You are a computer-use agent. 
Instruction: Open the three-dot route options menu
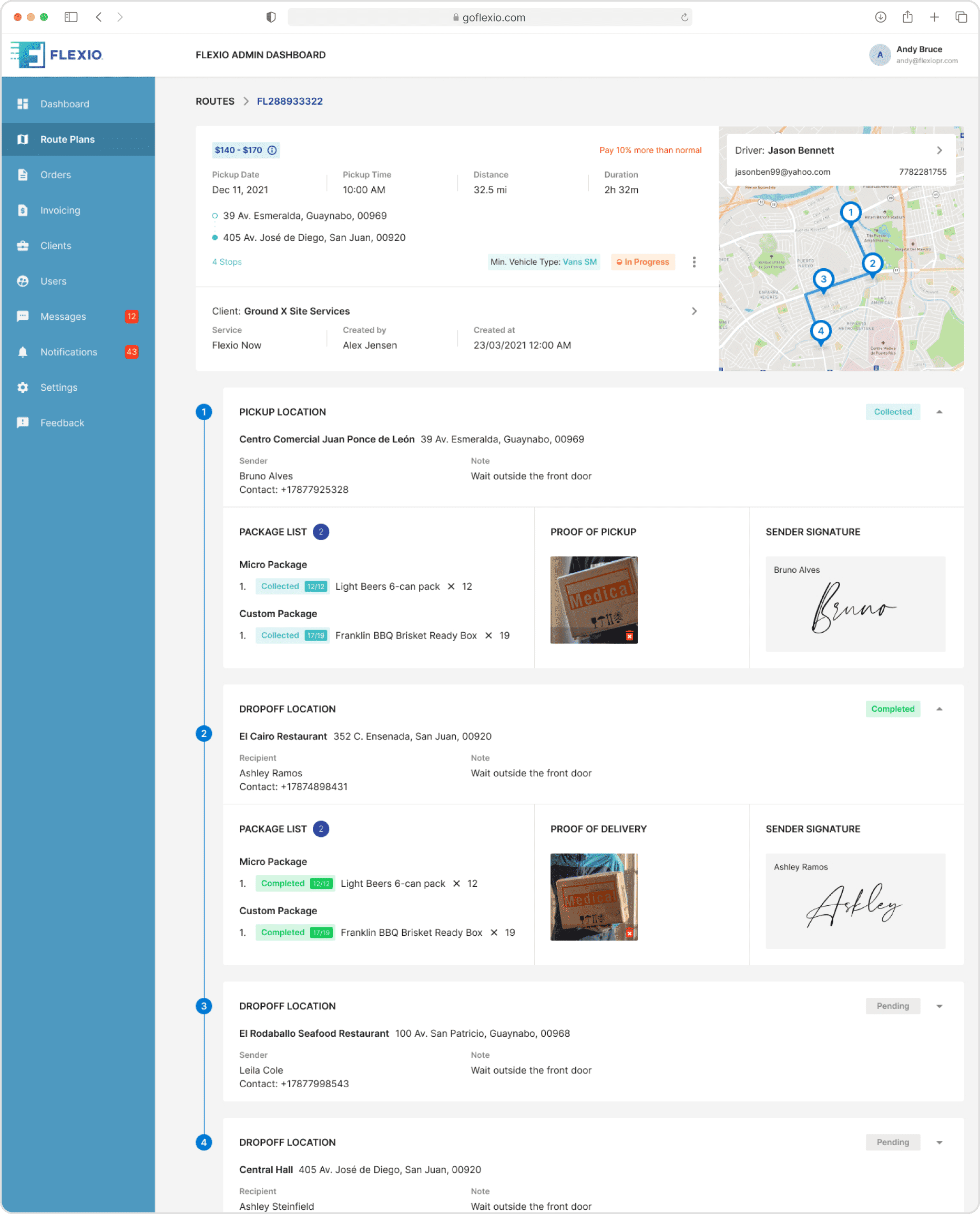tap(694, 262)
